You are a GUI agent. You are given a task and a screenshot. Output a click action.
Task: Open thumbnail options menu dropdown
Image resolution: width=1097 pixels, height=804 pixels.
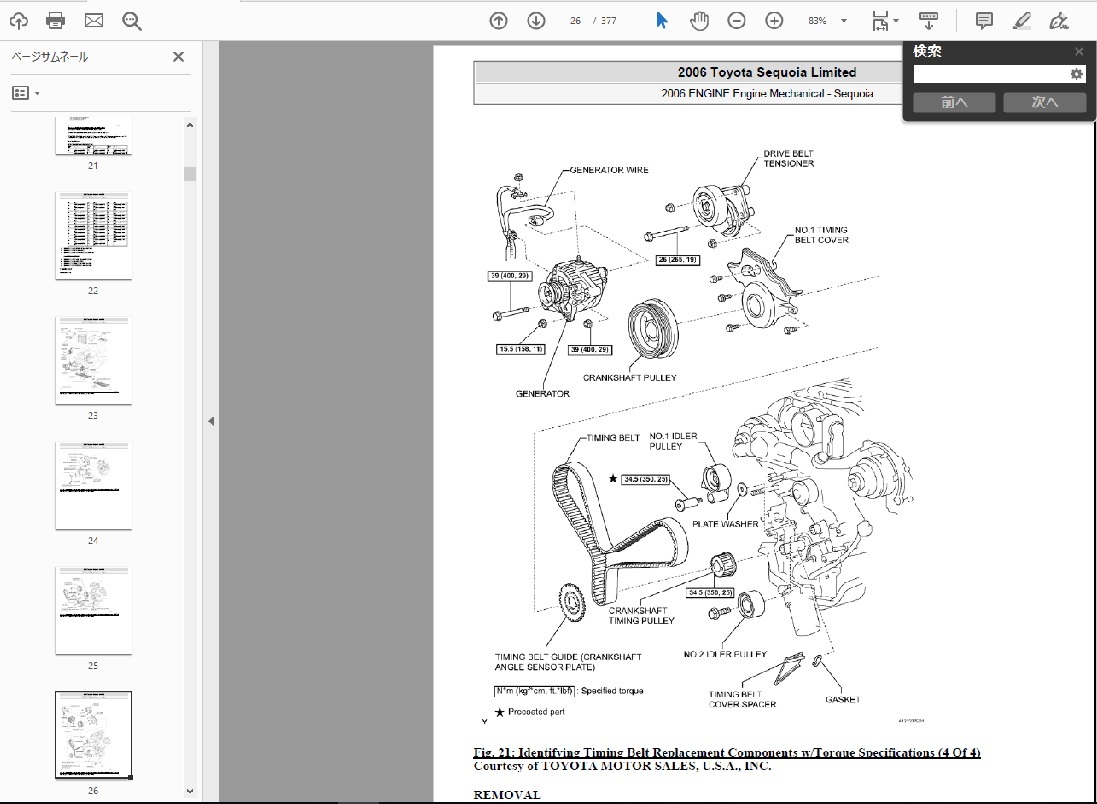(26, 93)
